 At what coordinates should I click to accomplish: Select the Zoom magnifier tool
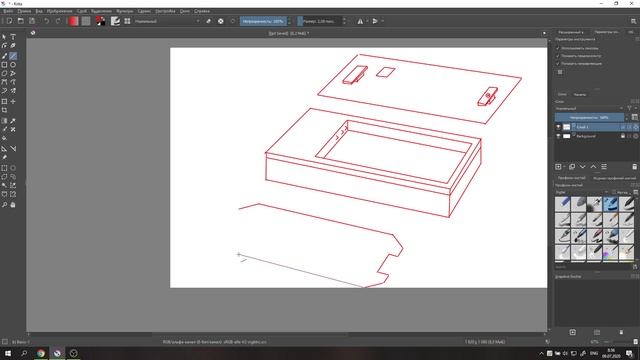4,205
